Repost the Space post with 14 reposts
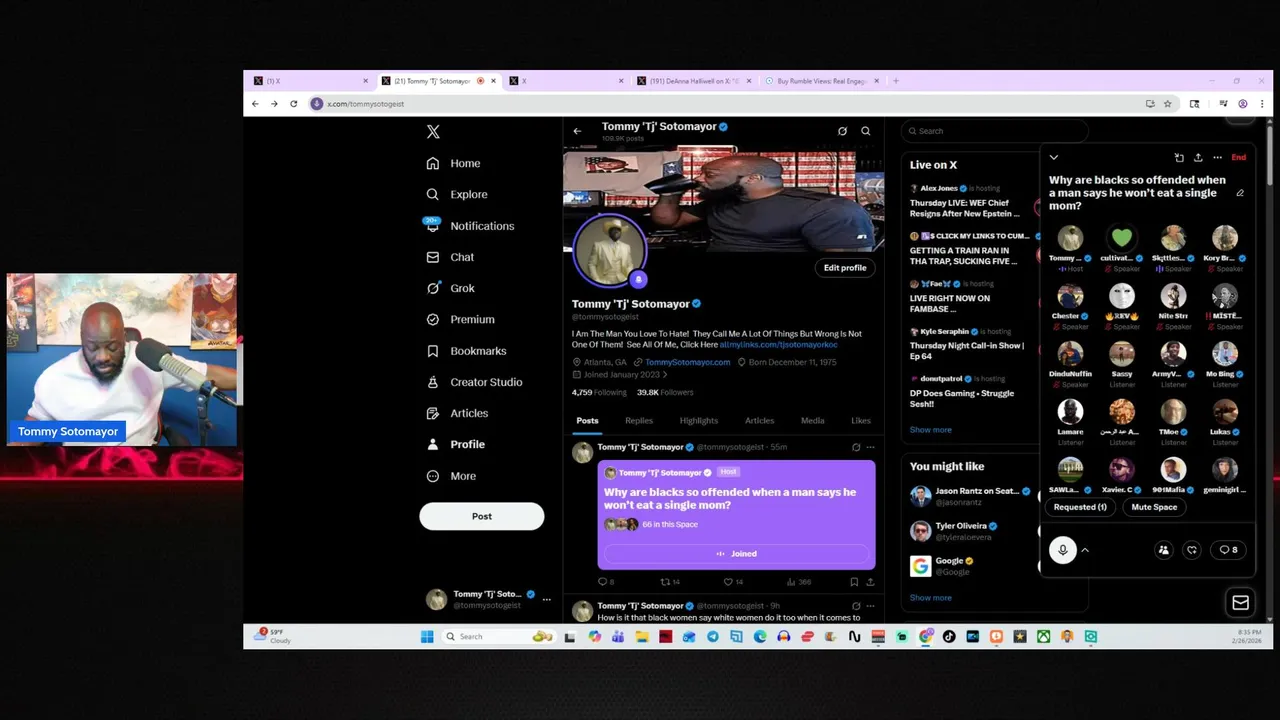Image resolution: width=1280 pixels, height=720 pixels. click(670, 581)
